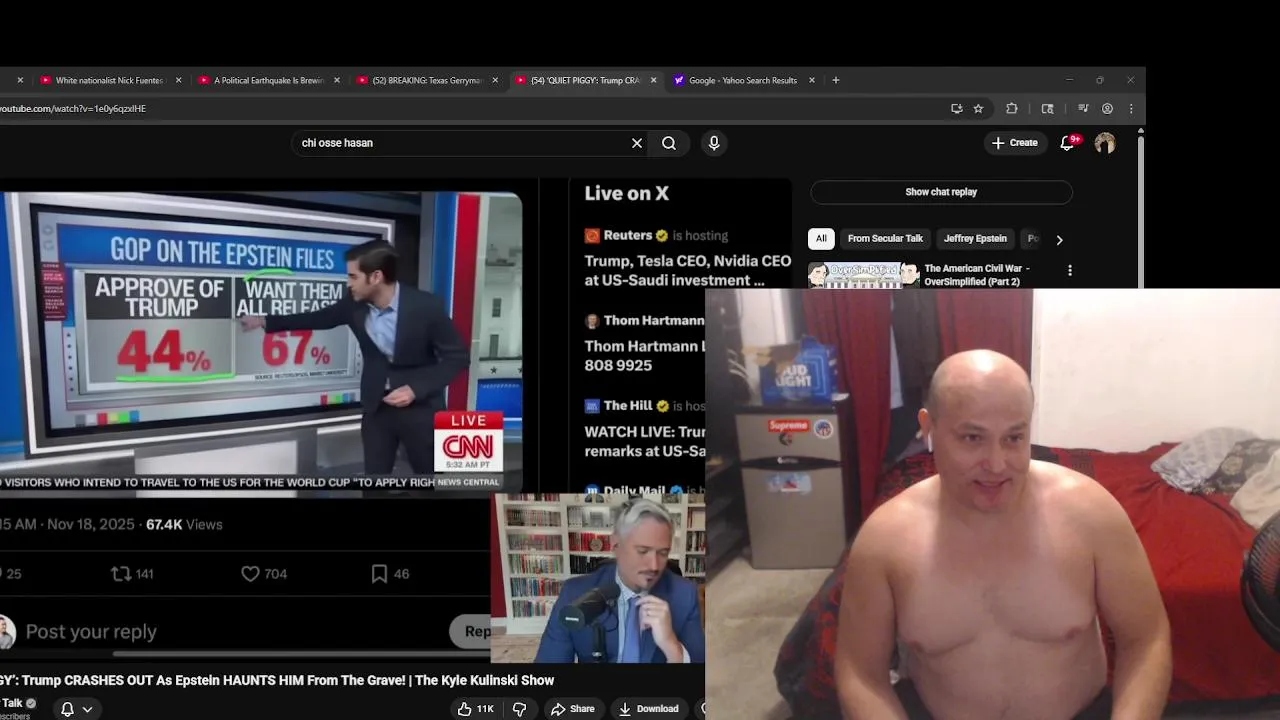Click the YouTube search magnifier button

click(669, 143)
